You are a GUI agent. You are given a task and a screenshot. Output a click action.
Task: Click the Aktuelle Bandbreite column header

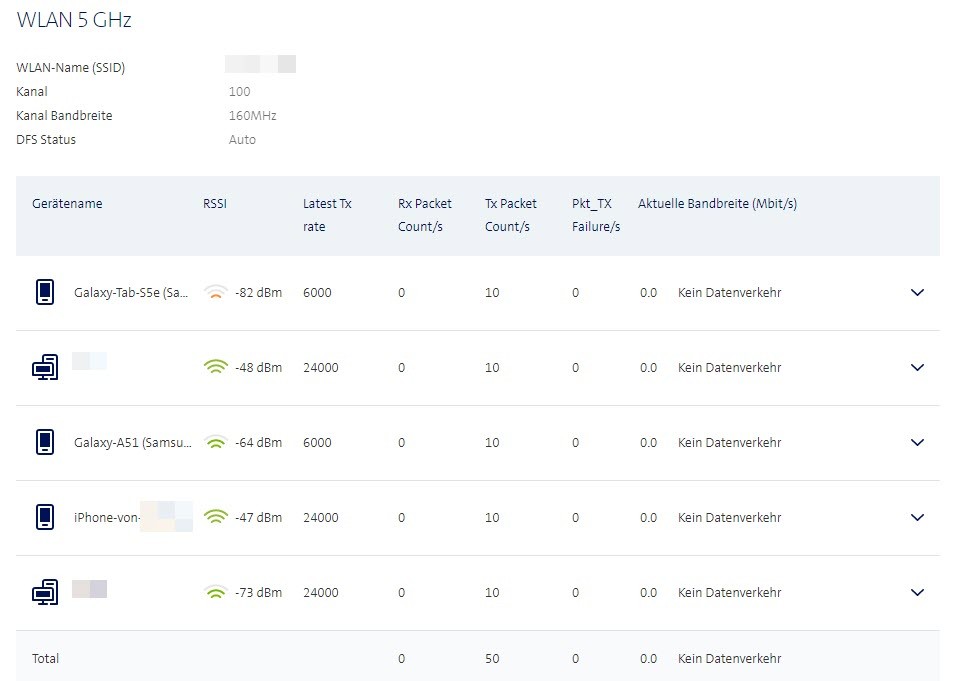(717, 204)
